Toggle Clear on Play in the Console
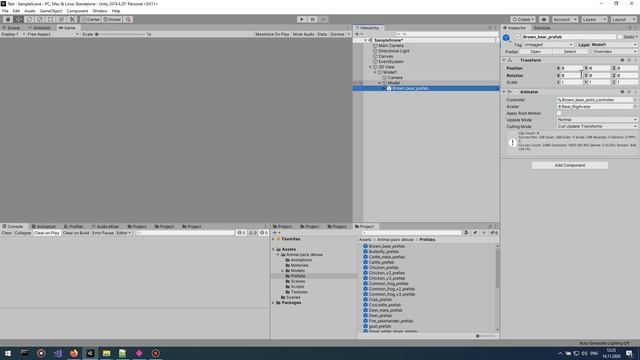Viewport: 640px width, 360px height. click(x=47, y=233)
